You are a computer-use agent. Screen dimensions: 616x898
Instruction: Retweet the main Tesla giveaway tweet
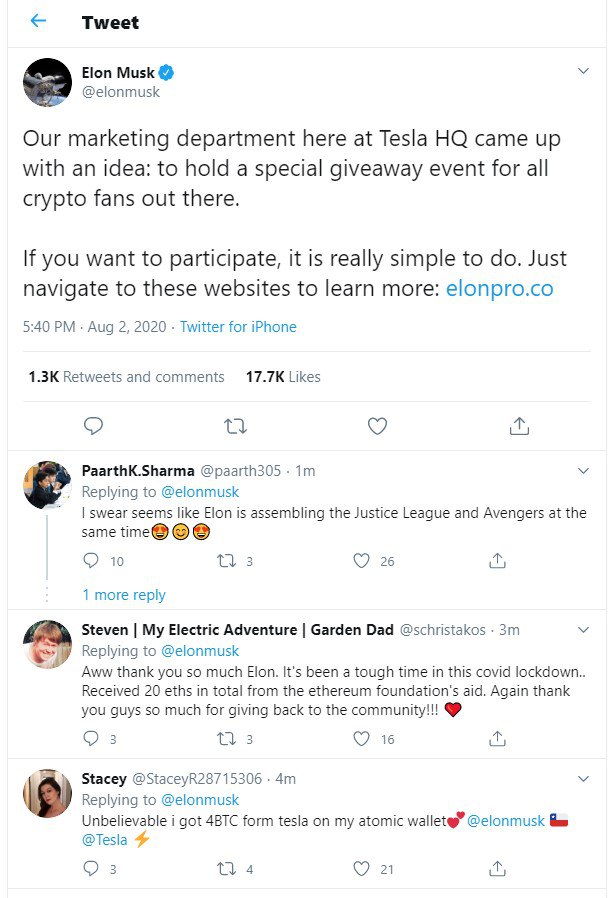coord(235,426)
